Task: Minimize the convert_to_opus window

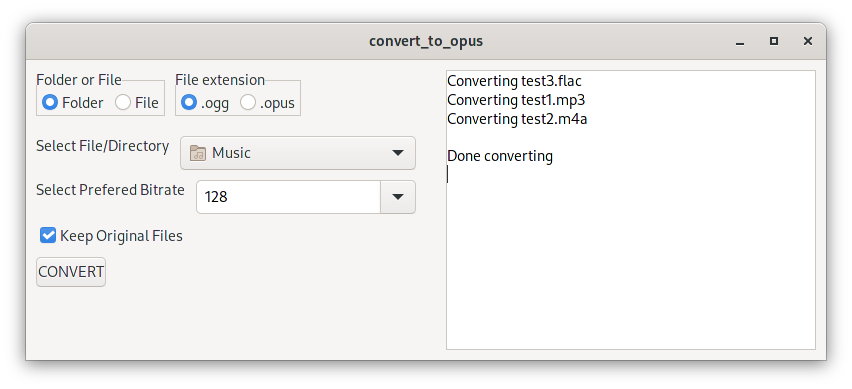Action: [740, 42]
